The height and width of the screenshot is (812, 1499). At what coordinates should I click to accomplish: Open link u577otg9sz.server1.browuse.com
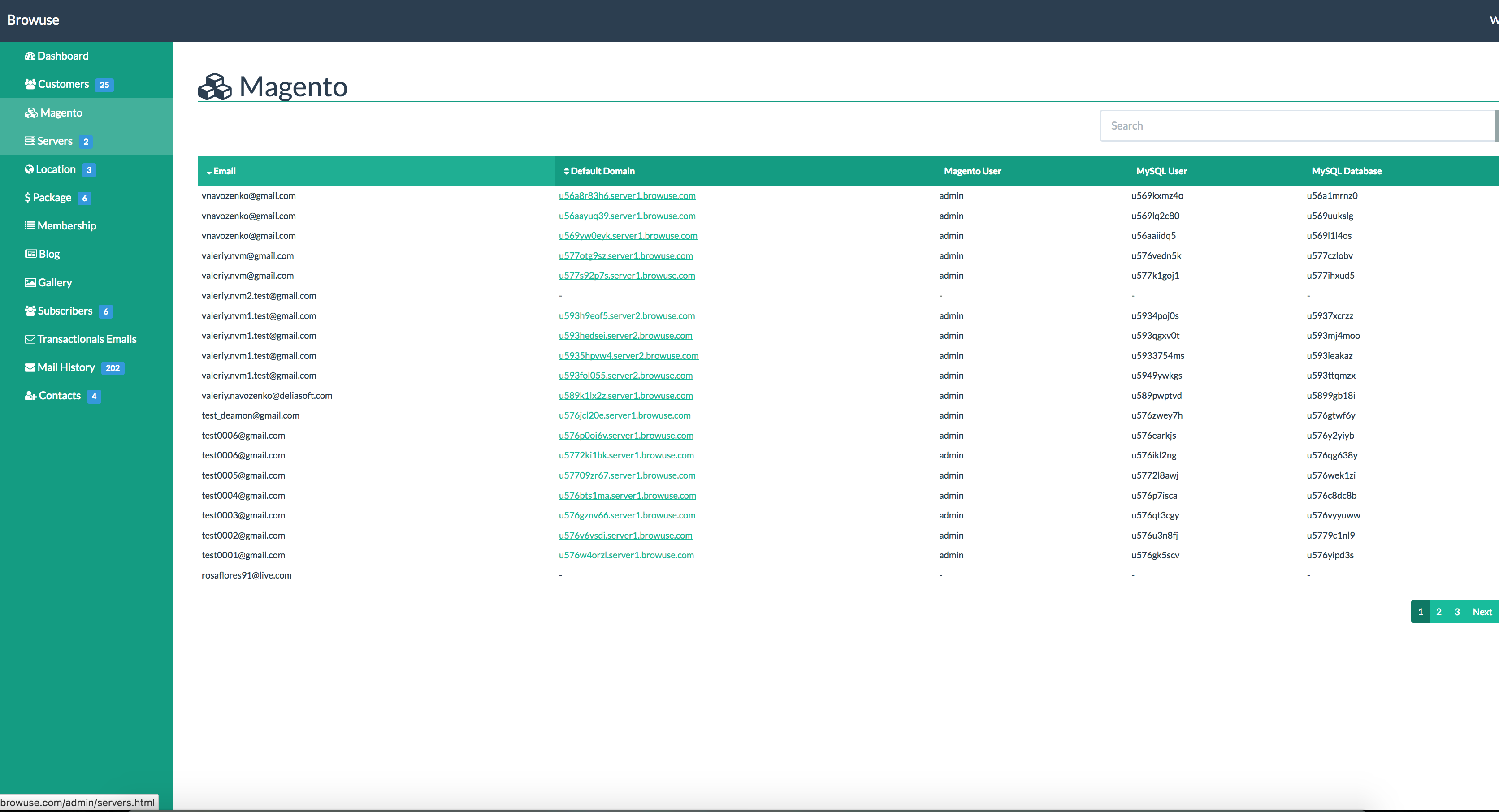[625, 256]
